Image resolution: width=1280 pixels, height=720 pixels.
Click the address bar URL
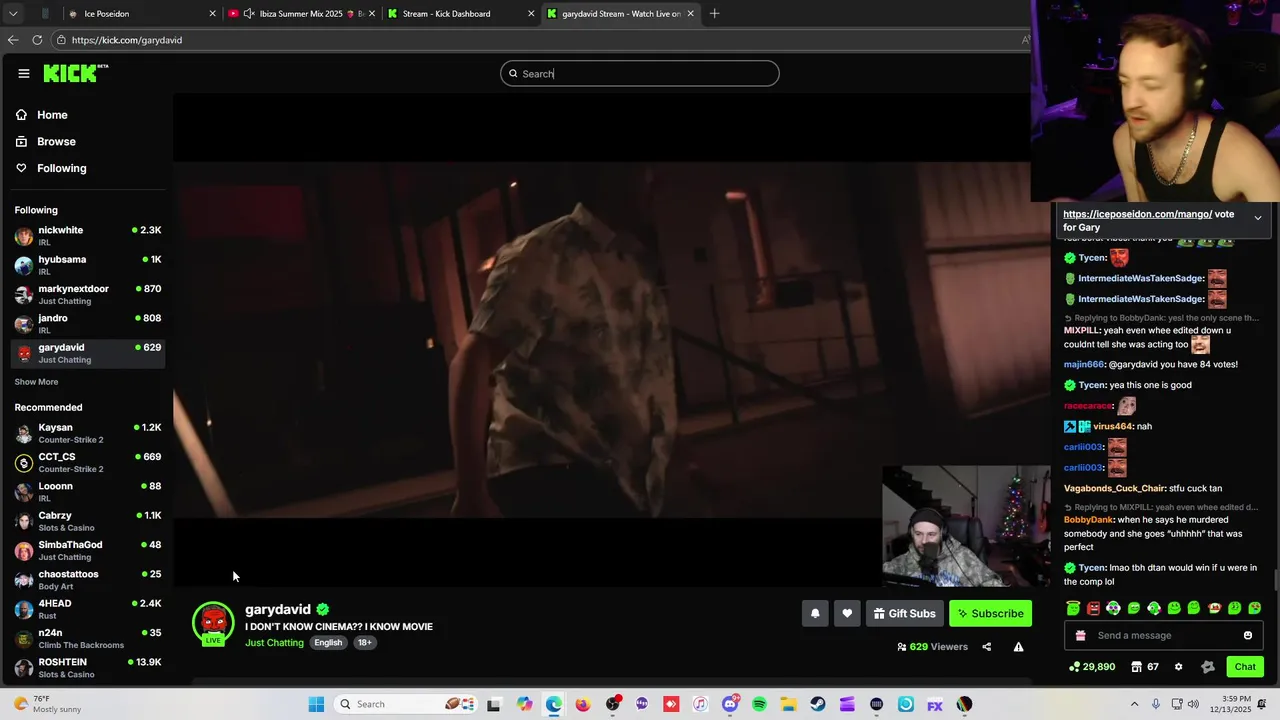127,40
